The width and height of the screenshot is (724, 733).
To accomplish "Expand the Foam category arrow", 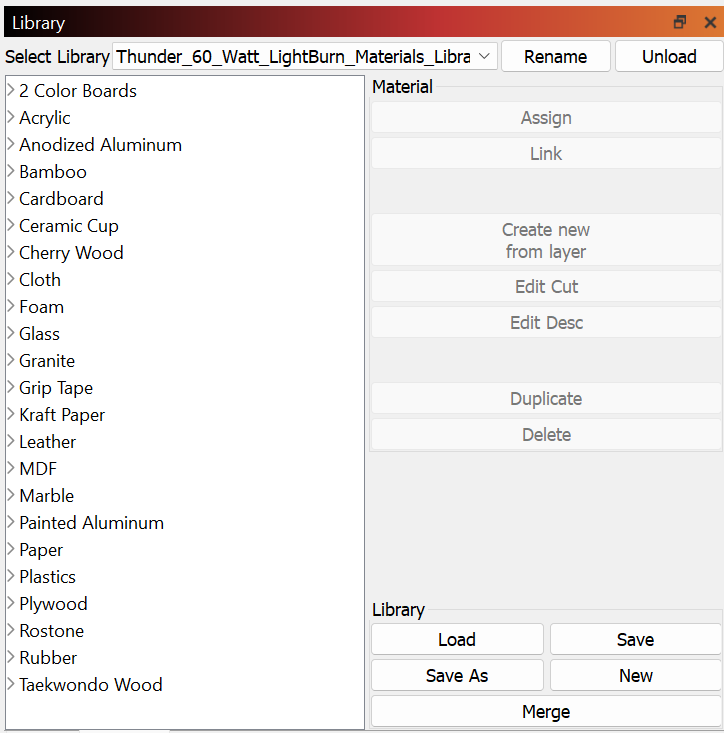I will [11, 306].
